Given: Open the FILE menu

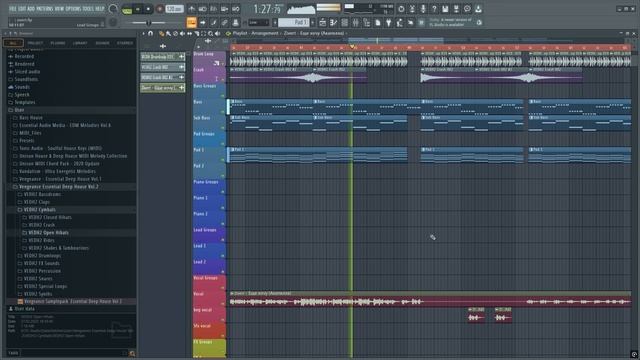Looking at the screenshot, I should coord(12,9).
